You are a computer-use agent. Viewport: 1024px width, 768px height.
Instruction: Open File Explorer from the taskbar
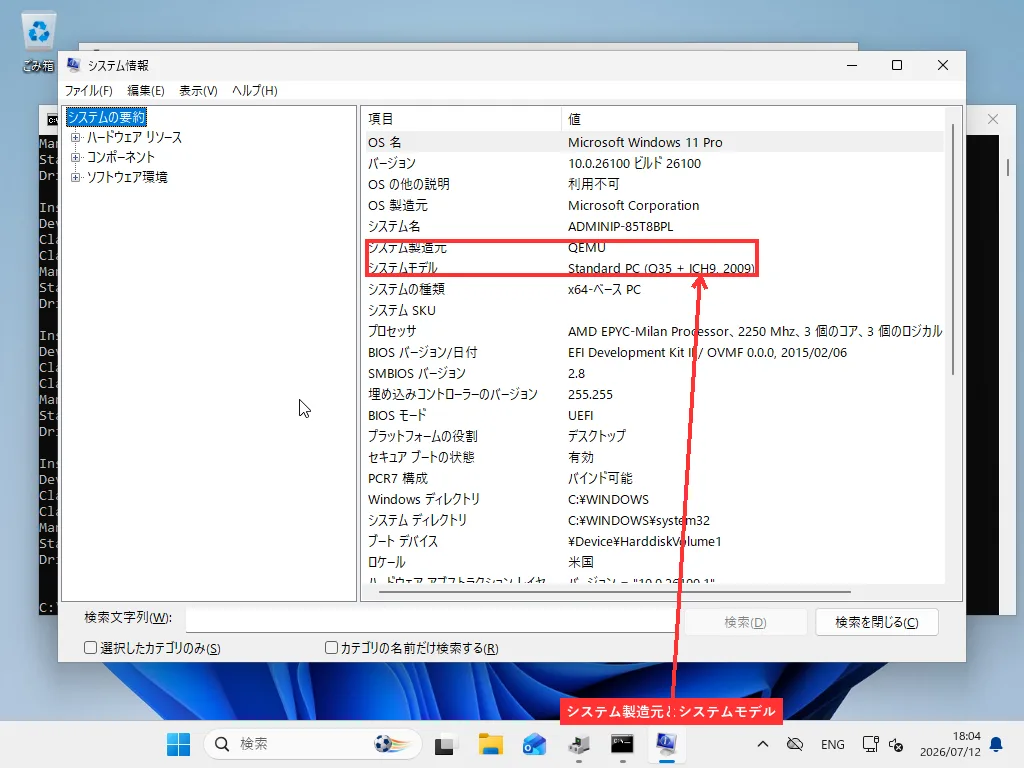(x=490, y=744)
